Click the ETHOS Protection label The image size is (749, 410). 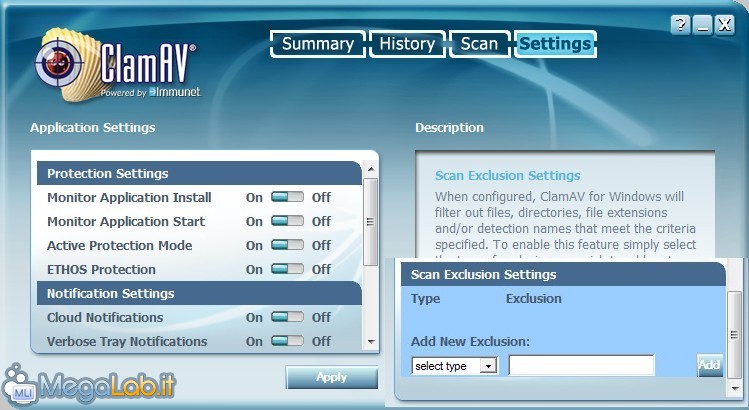tap(101, 270)
